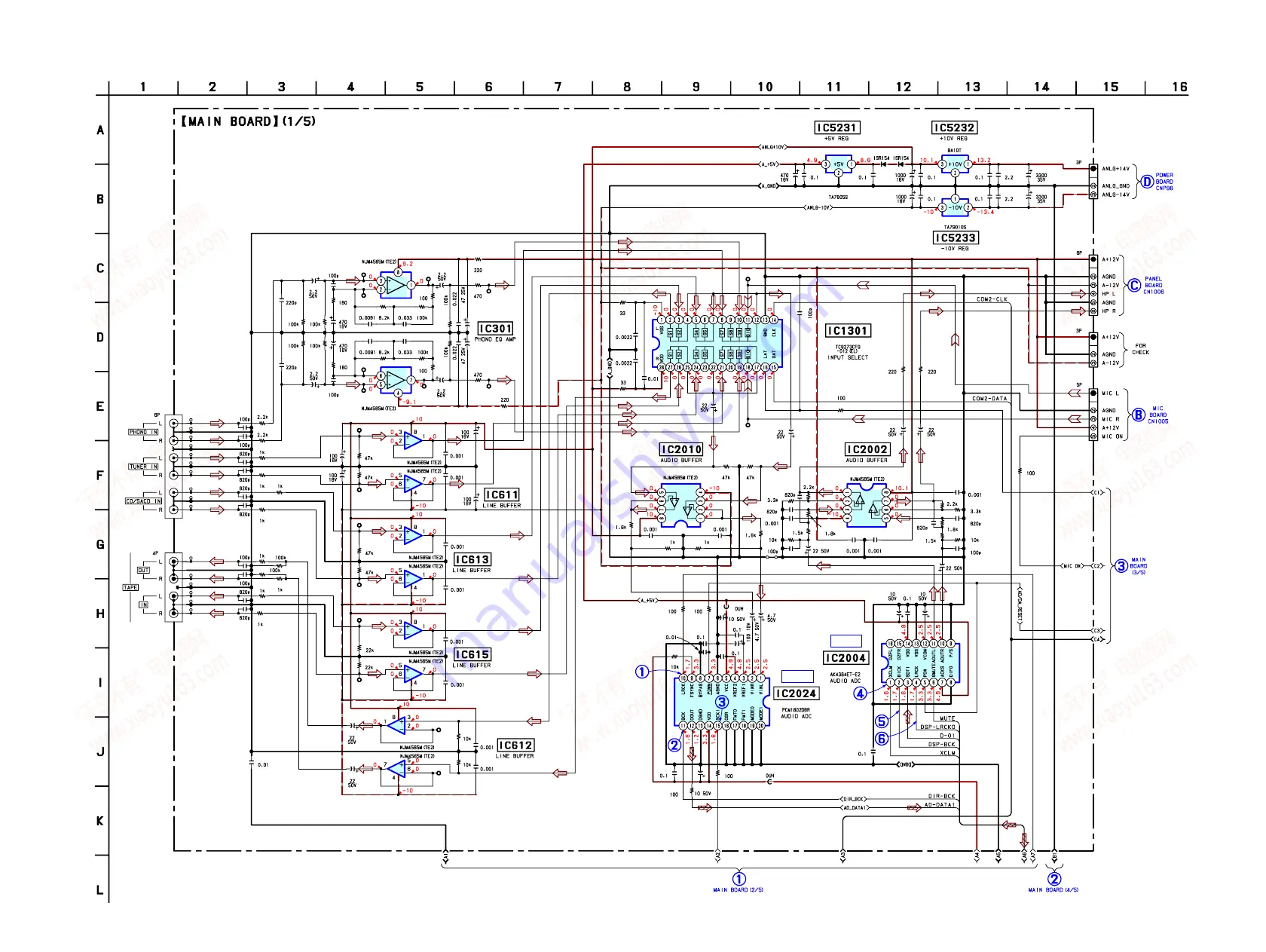Click the MAIN BOARD (1/5) title

point(248,121)
